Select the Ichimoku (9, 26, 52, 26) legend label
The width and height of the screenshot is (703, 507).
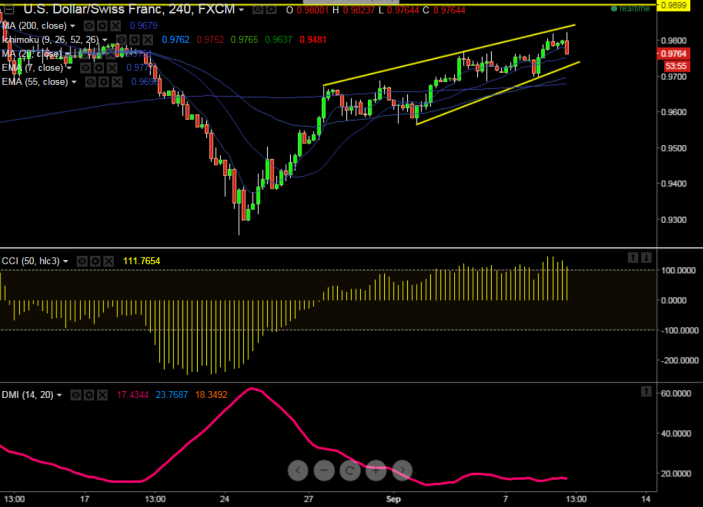click(50, 40)
